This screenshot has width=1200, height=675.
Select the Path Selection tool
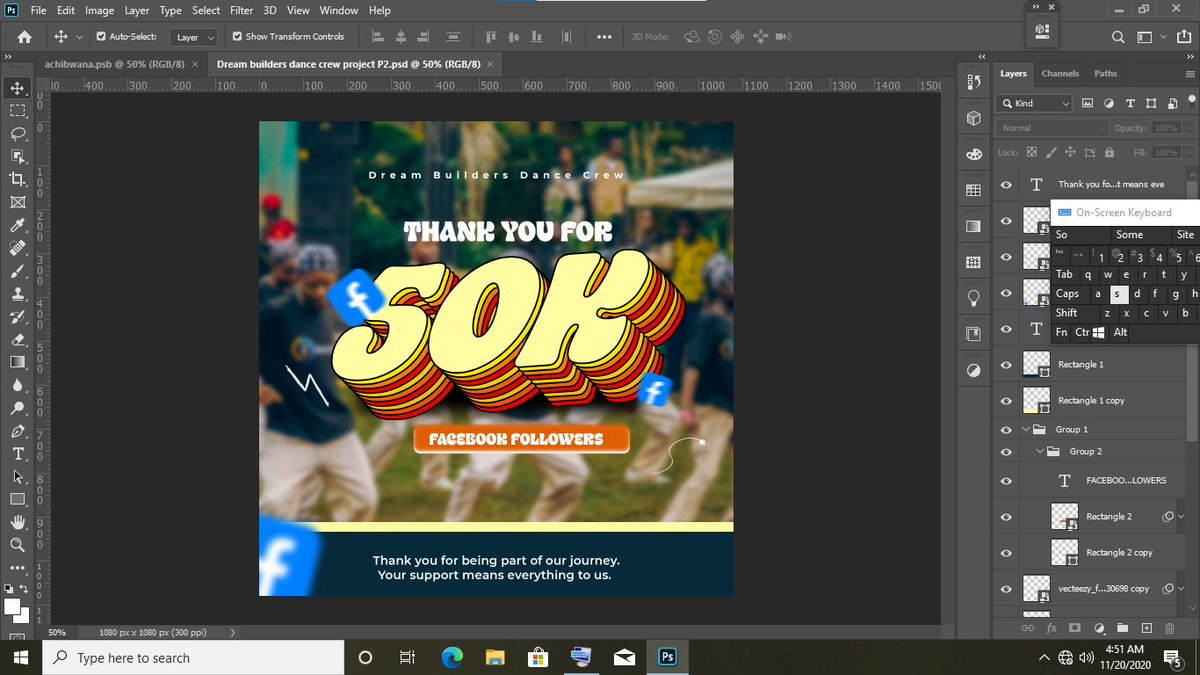18,477
